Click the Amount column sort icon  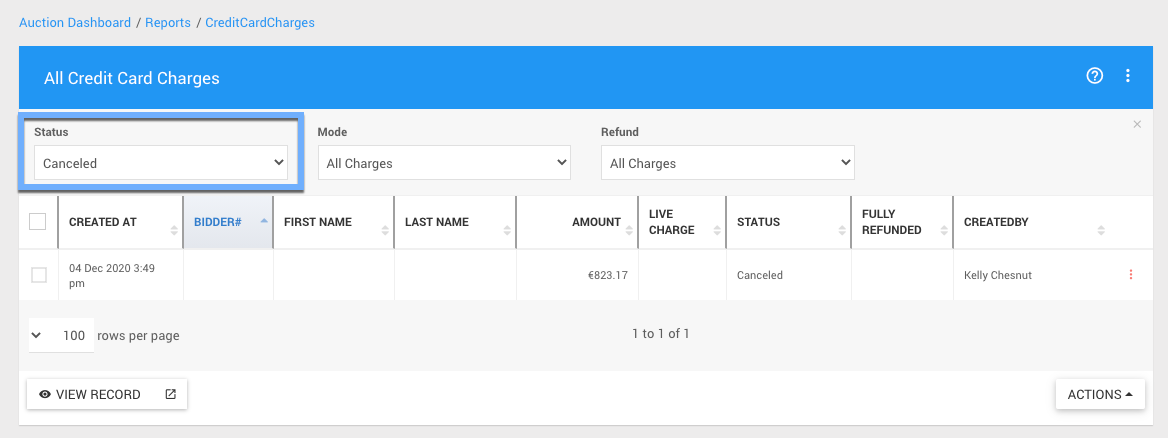click(629, 230)
